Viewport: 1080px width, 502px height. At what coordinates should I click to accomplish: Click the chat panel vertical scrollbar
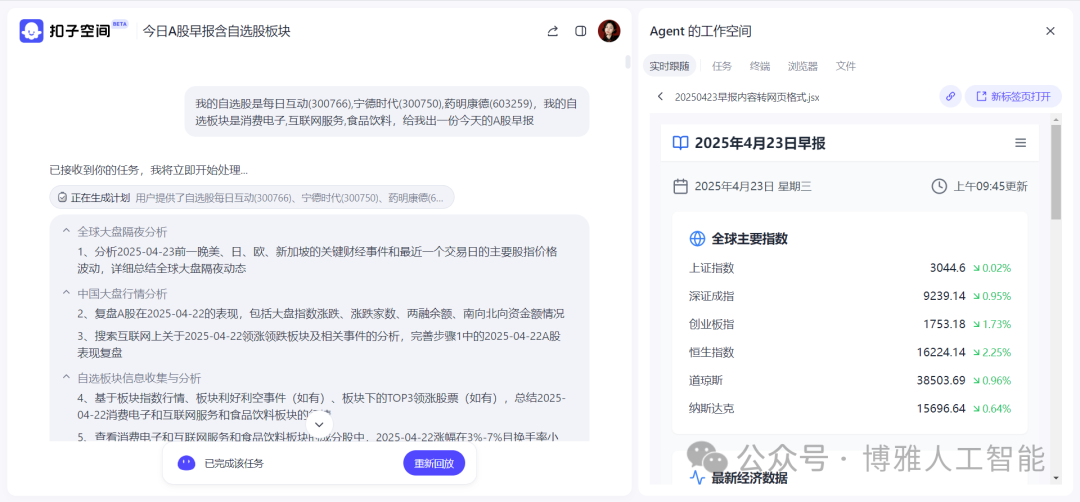(627, 62)
